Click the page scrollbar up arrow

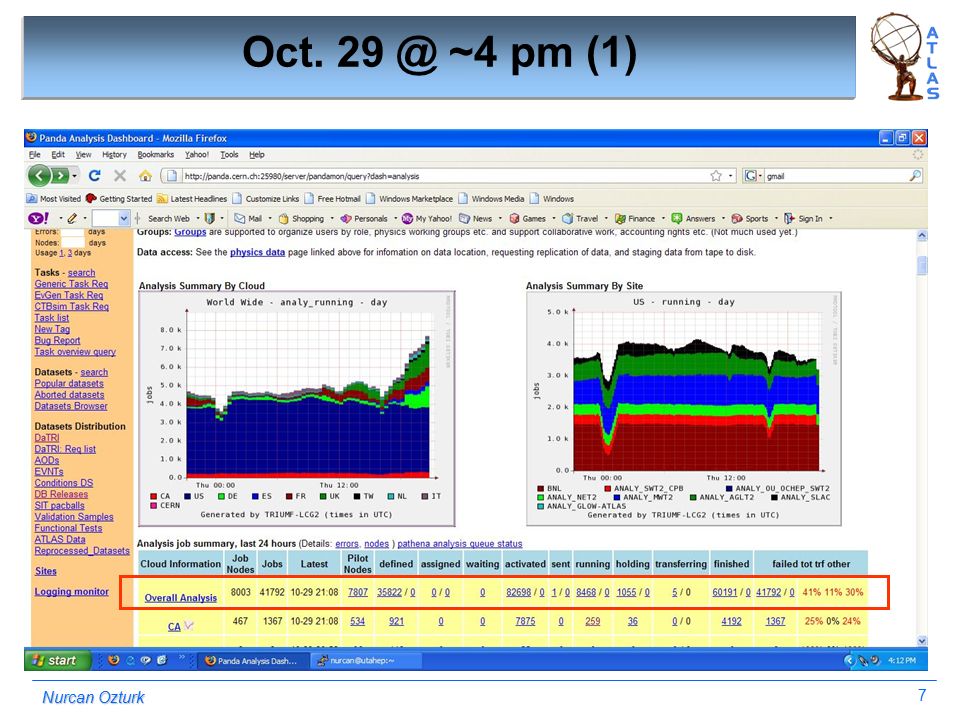pos(922,236)
